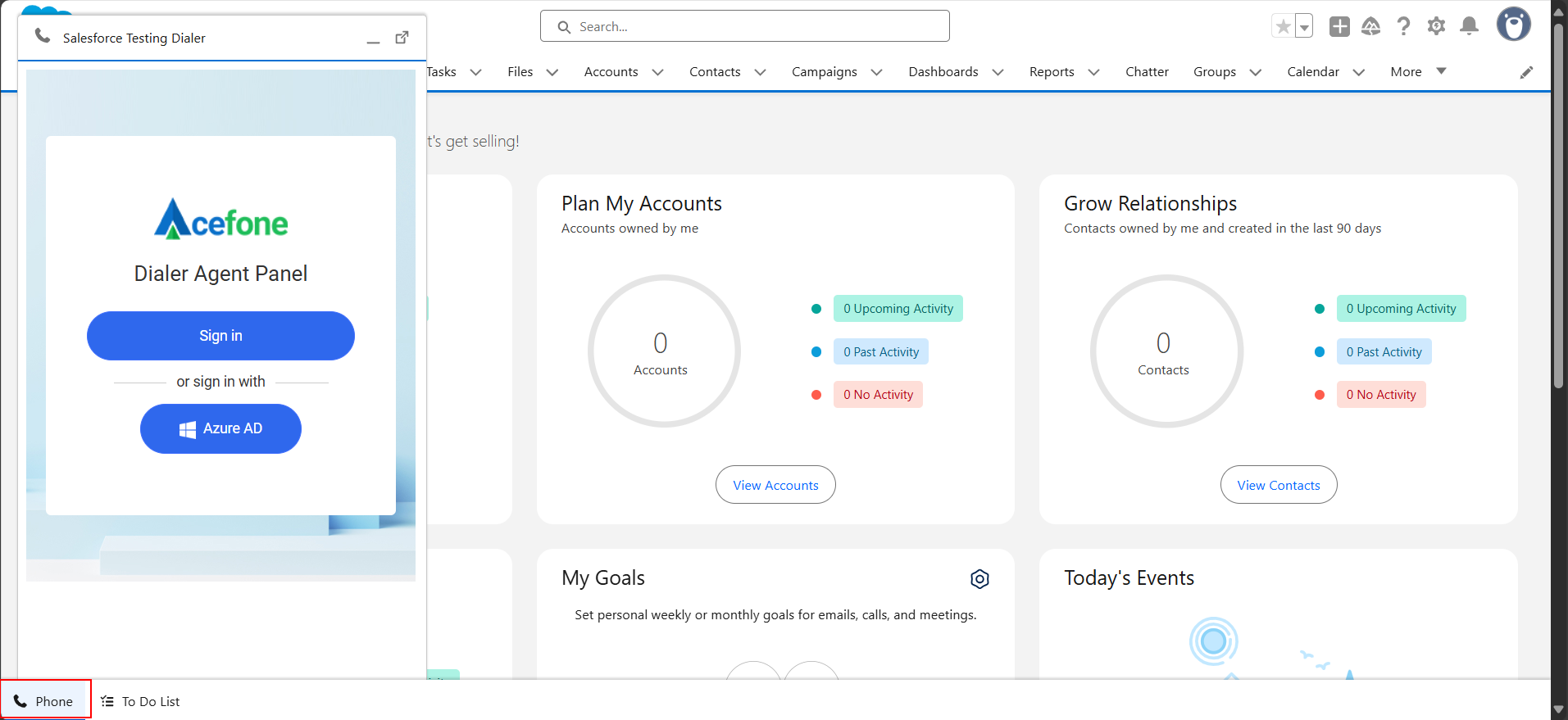Click the search magnifier icon
Image resolution: width=1568 pixels, height=720 pixels.
tap(564, 27)
